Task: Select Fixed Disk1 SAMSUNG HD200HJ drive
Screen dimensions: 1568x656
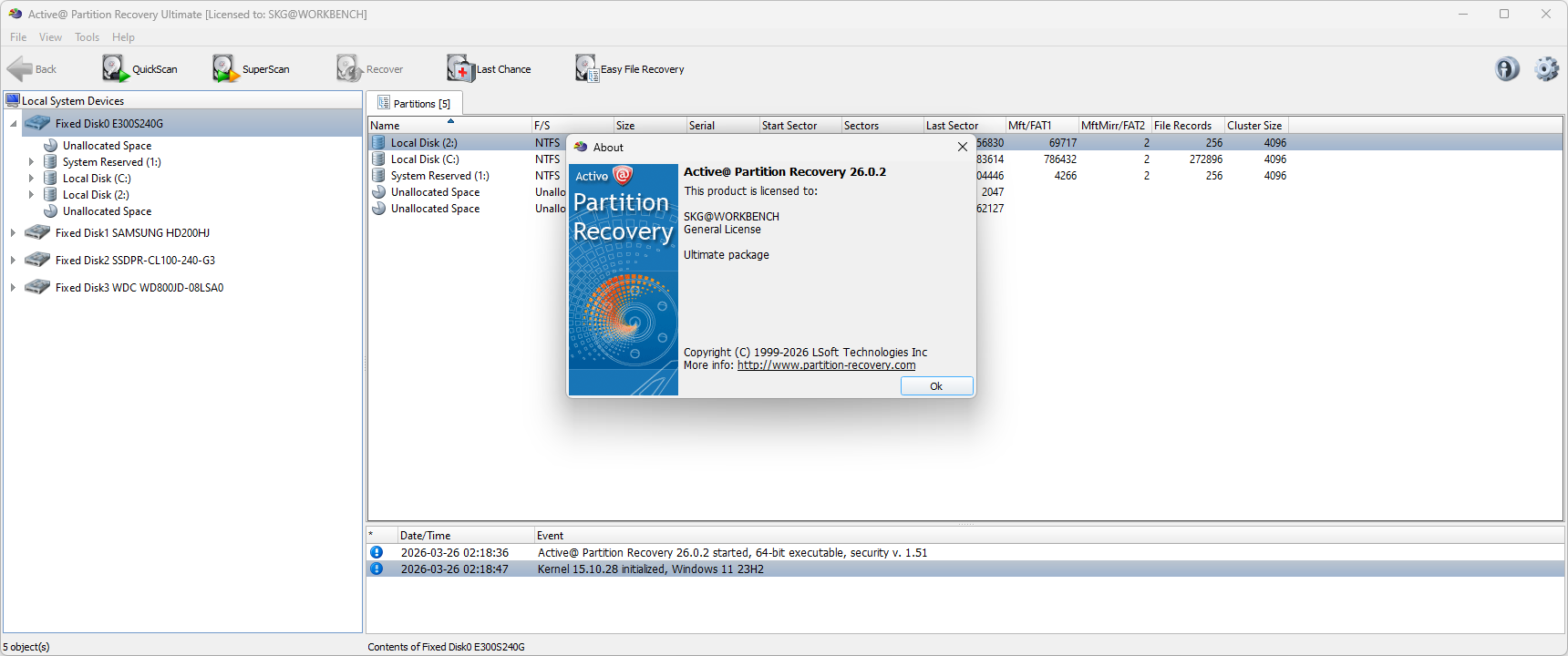Action: pyautogui.click(x=132, y=233)
